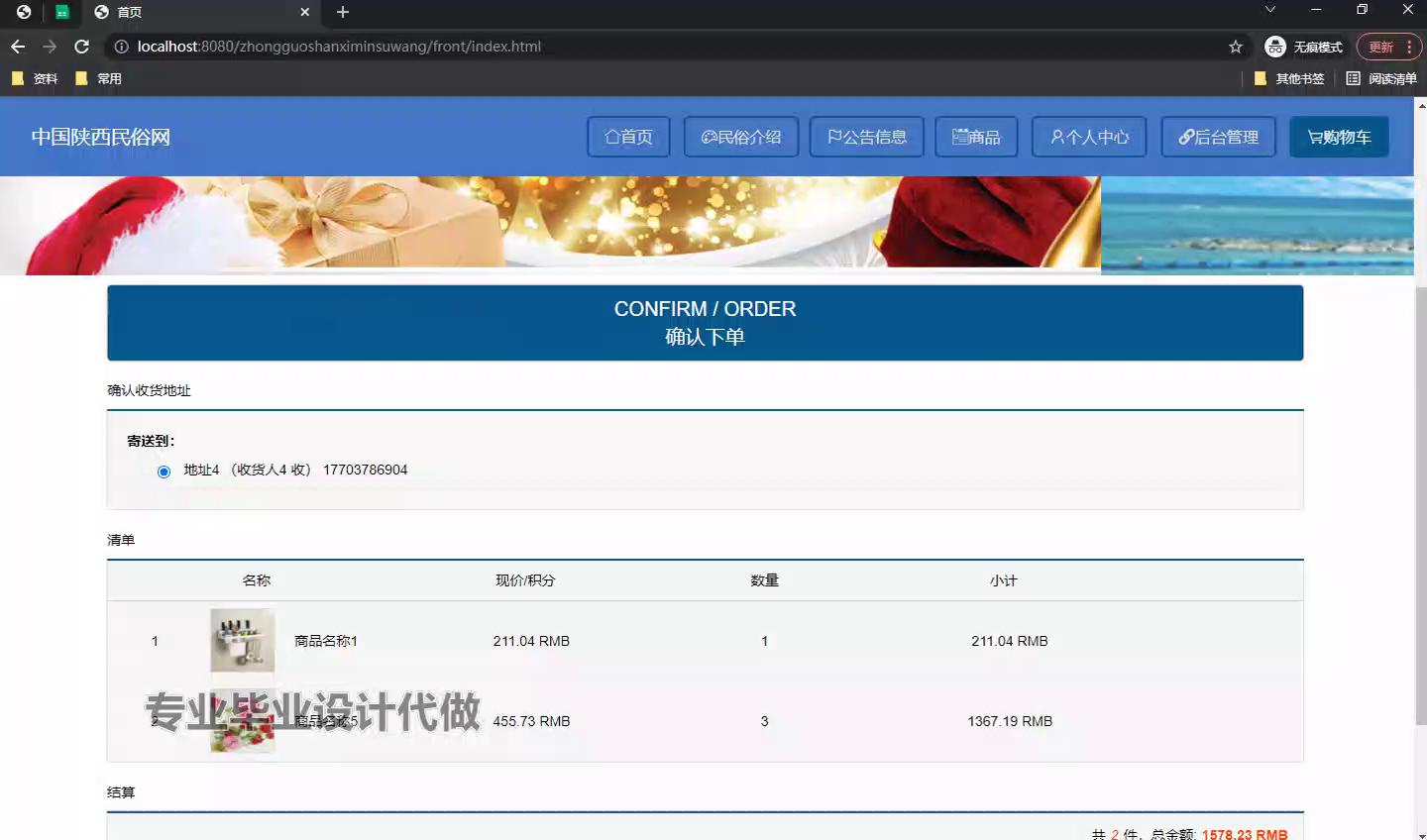The width and height of the screenshot is (1427, 840).
Task: Click the 商品名称1 product thumbnail
Action: (x=242, y=641)
